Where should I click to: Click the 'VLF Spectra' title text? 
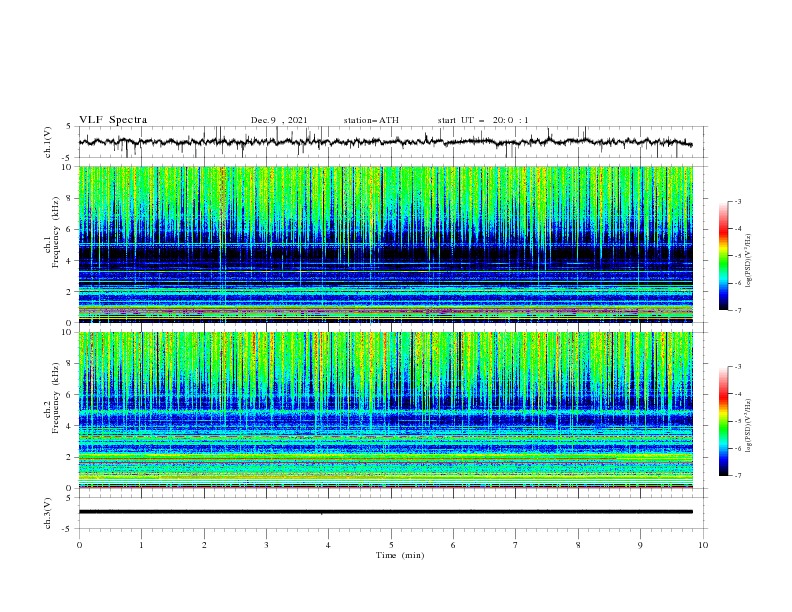113,120
